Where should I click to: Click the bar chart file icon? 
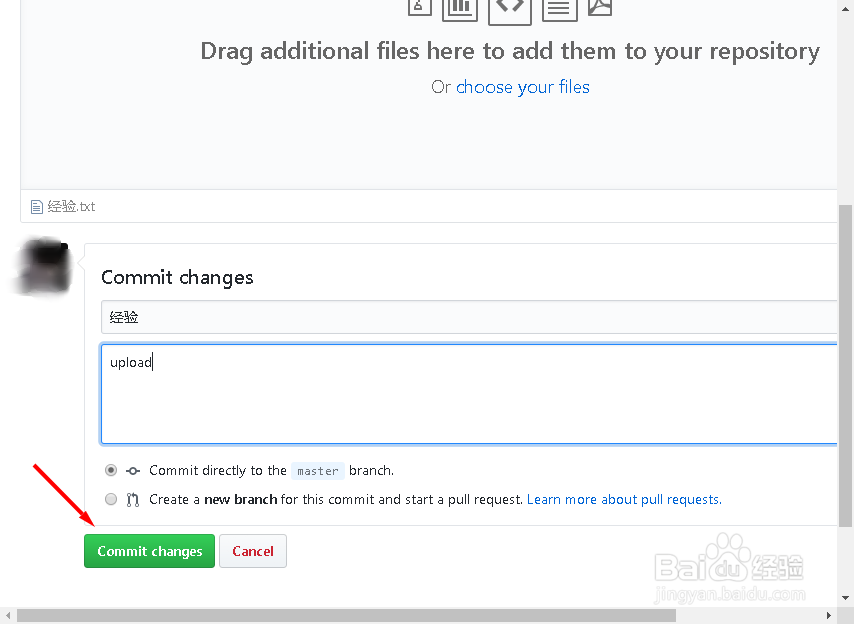pyautogui.click(x=460, y=7)
